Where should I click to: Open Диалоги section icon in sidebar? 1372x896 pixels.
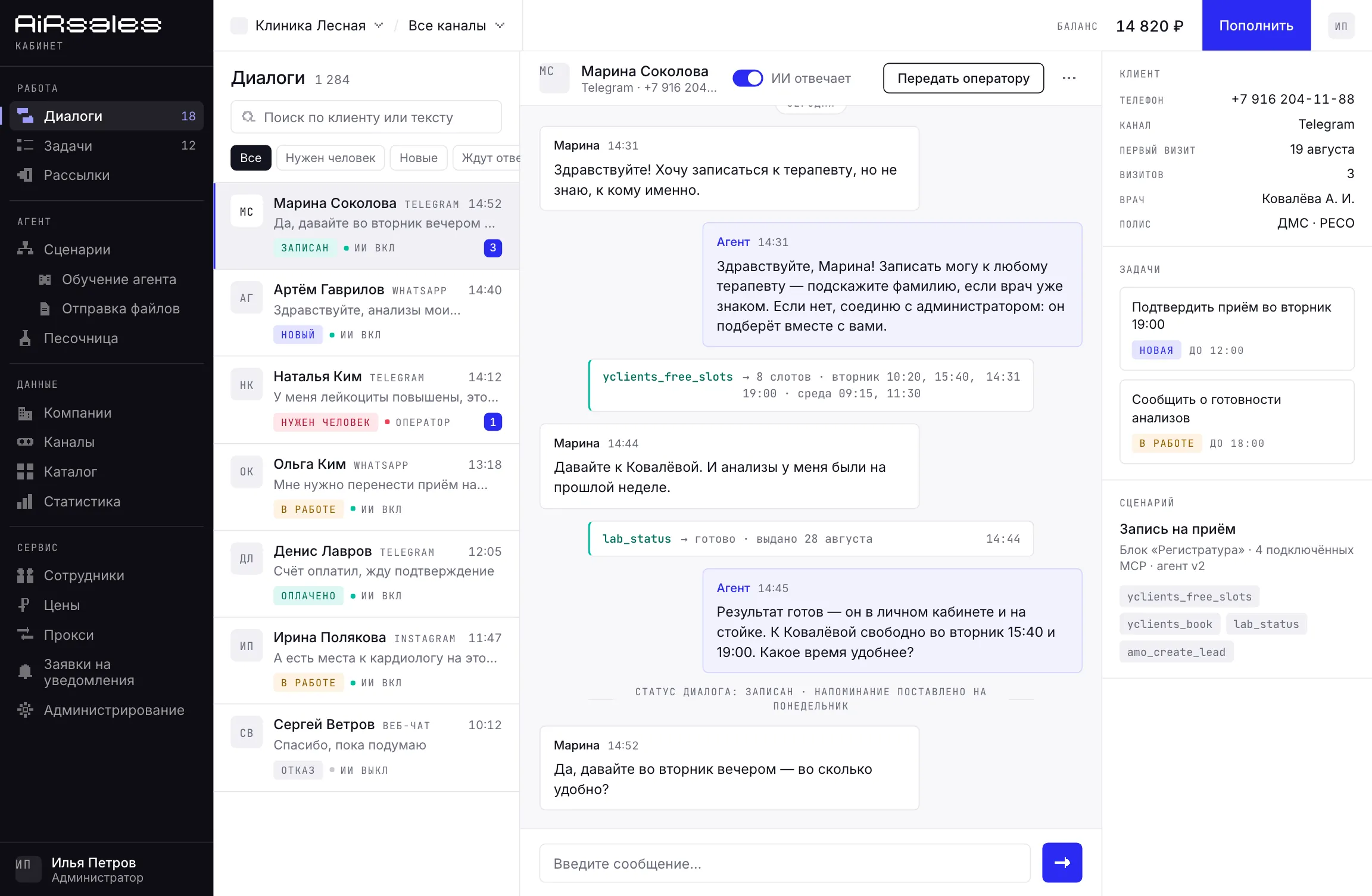[x=25, y=116]
